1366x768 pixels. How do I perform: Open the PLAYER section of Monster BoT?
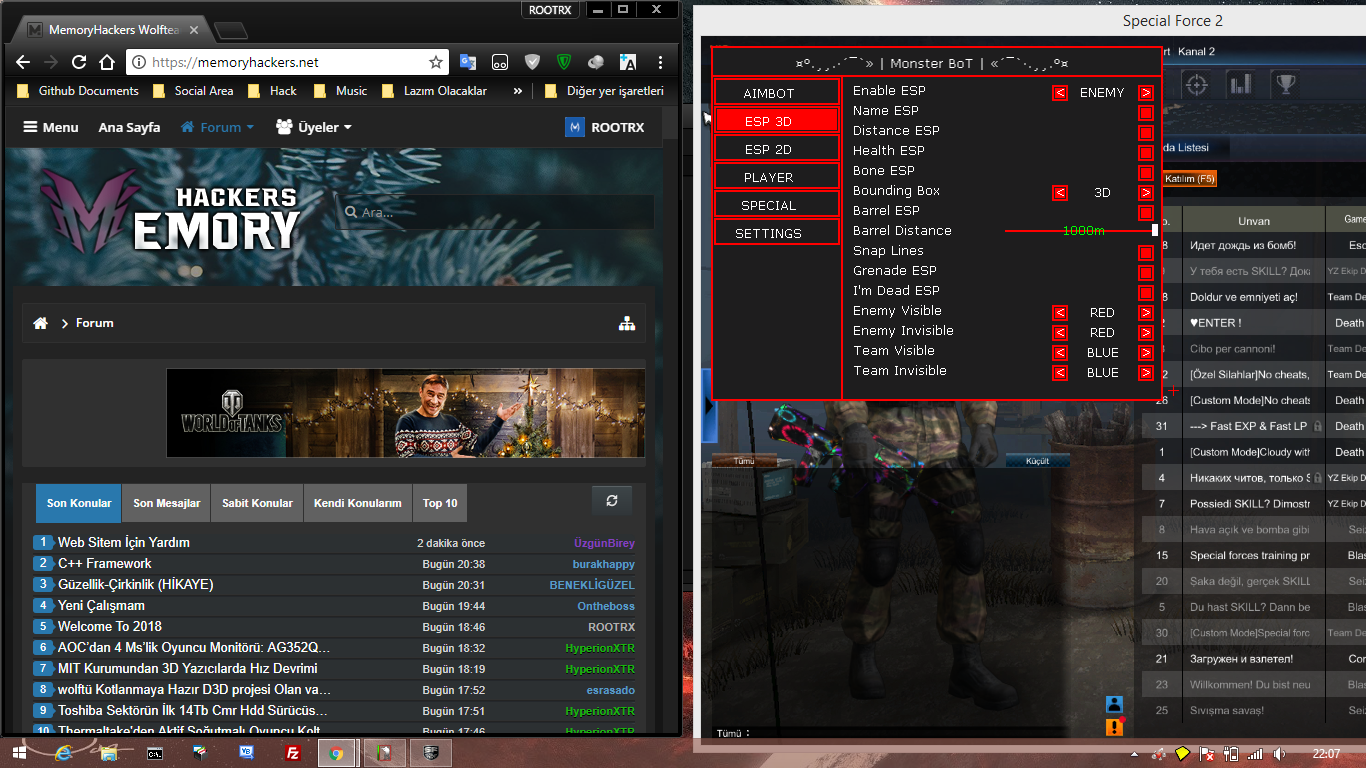pyautogui.click(x=777, y=176)
